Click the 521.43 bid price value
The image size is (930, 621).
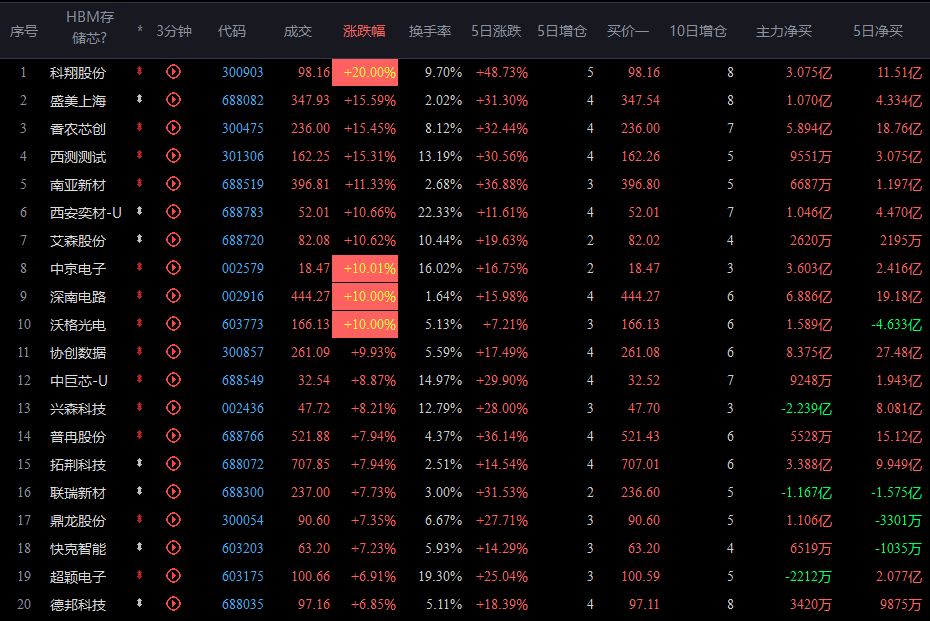pos(641,437)
